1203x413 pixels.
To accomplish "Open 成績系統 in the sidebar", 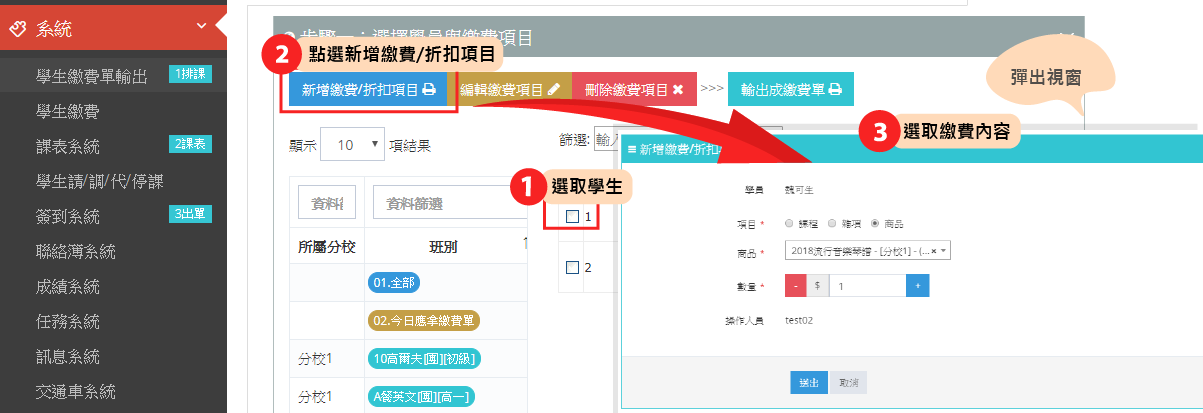I will click(x=67, y=286).
